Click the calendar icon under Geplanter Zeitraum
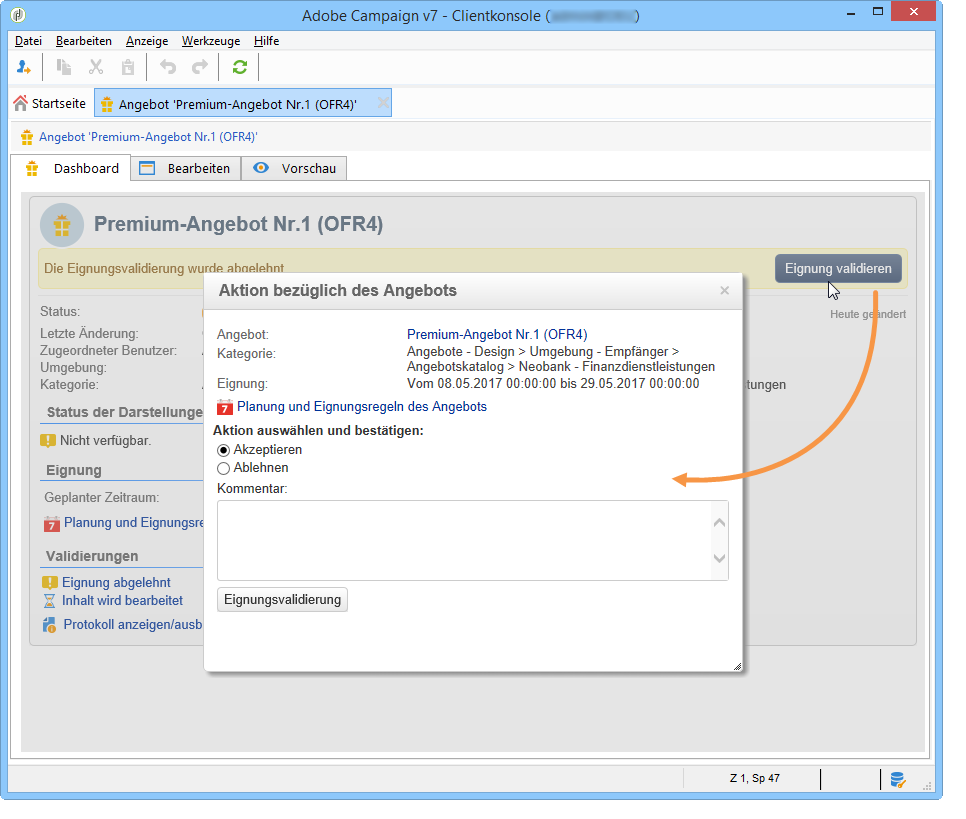This screenshot has height=819, width=966. click(52, 524)
